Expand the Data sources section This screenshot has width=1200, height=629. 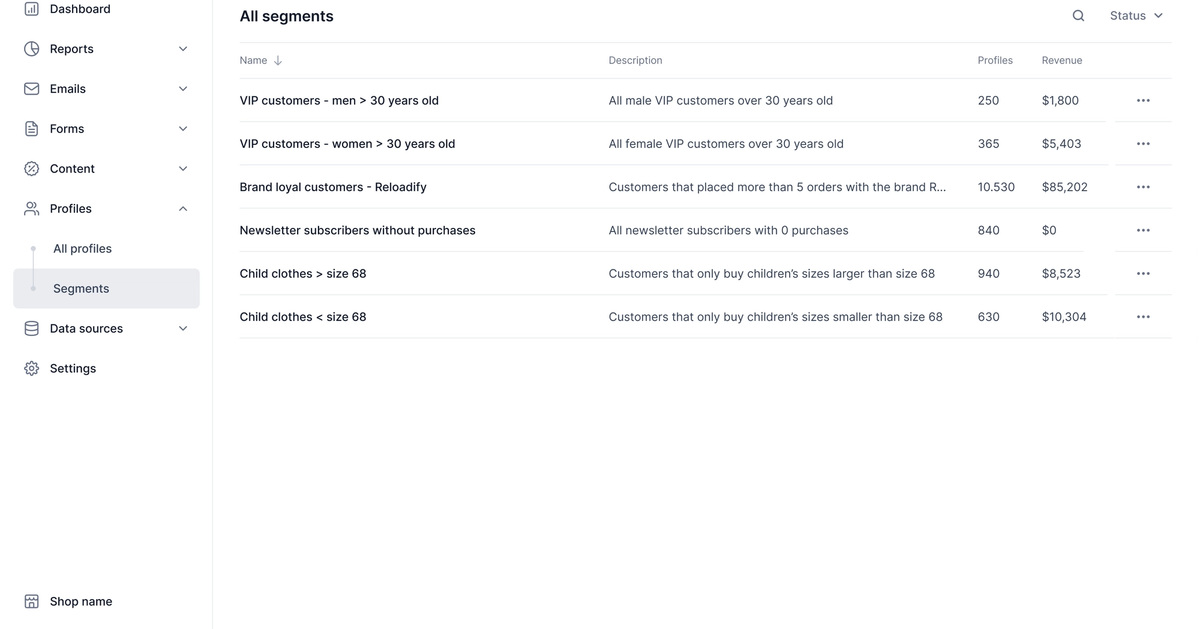point(182,328)
